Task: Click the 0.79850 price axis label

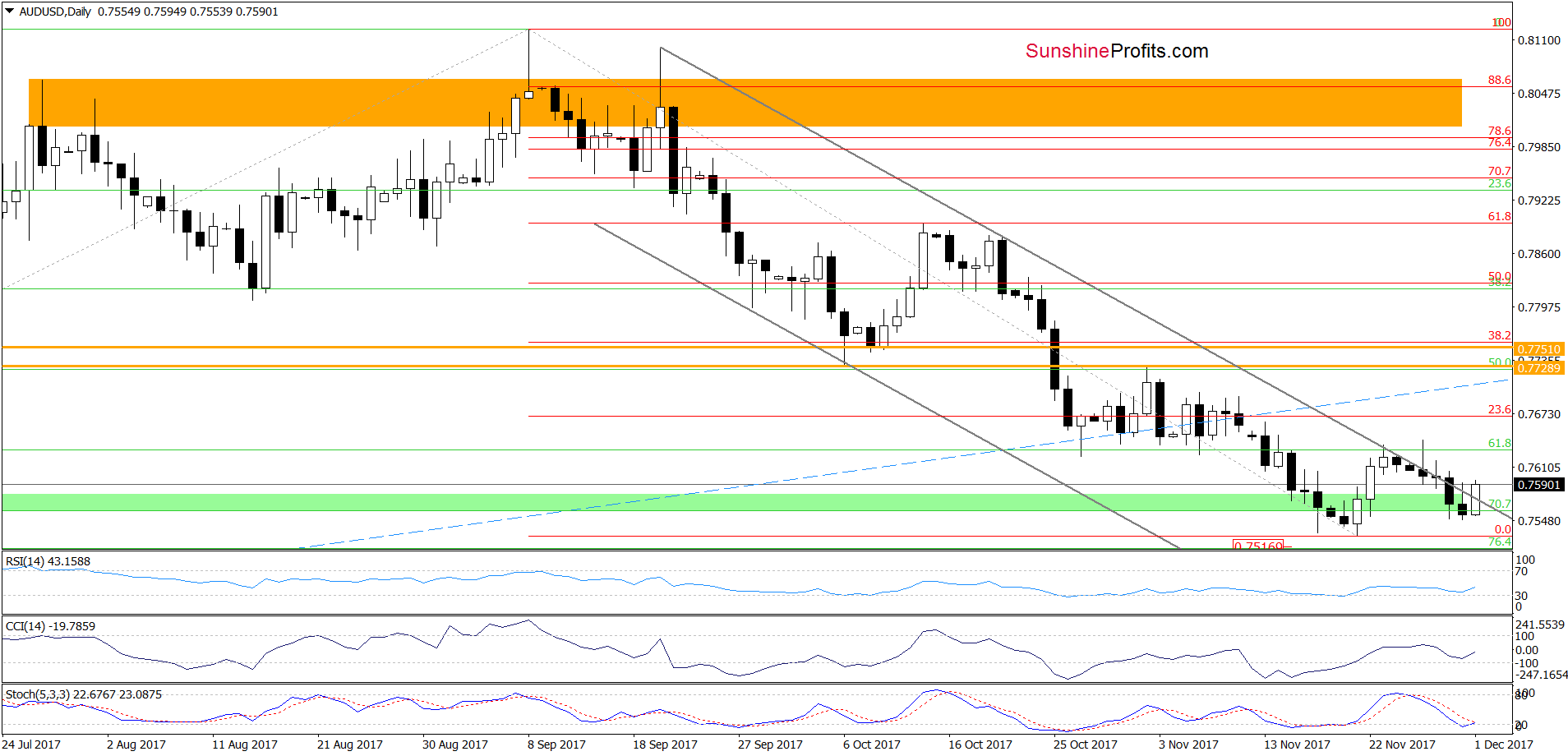Action: (1539, 147)
